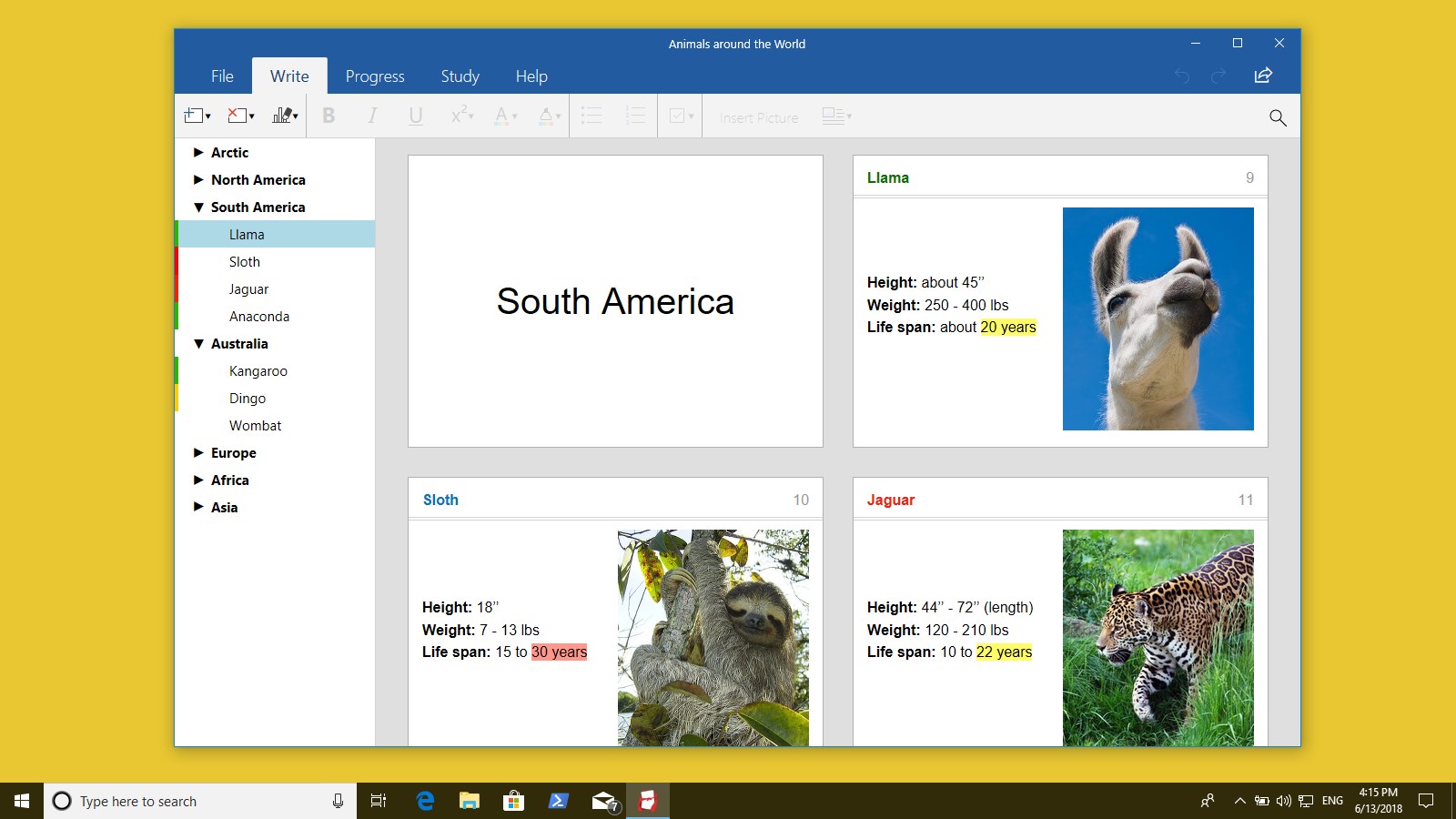Open the Windows Store from the taskbar
Viewport: 1456px width, 819px height.
[513, 801]
